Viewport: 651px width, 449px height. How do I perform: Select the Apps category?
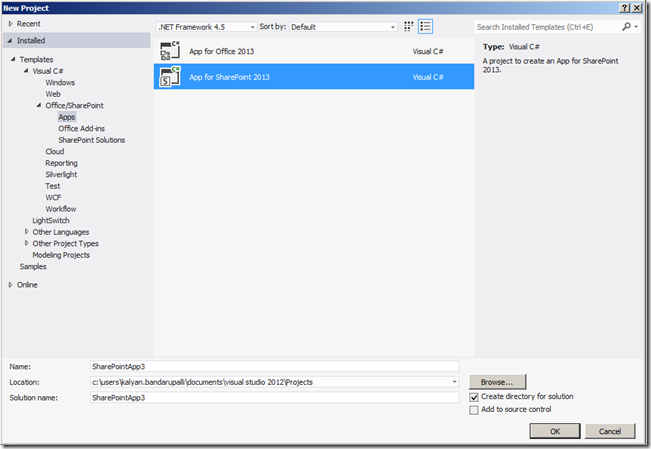[x=66, y=117]
